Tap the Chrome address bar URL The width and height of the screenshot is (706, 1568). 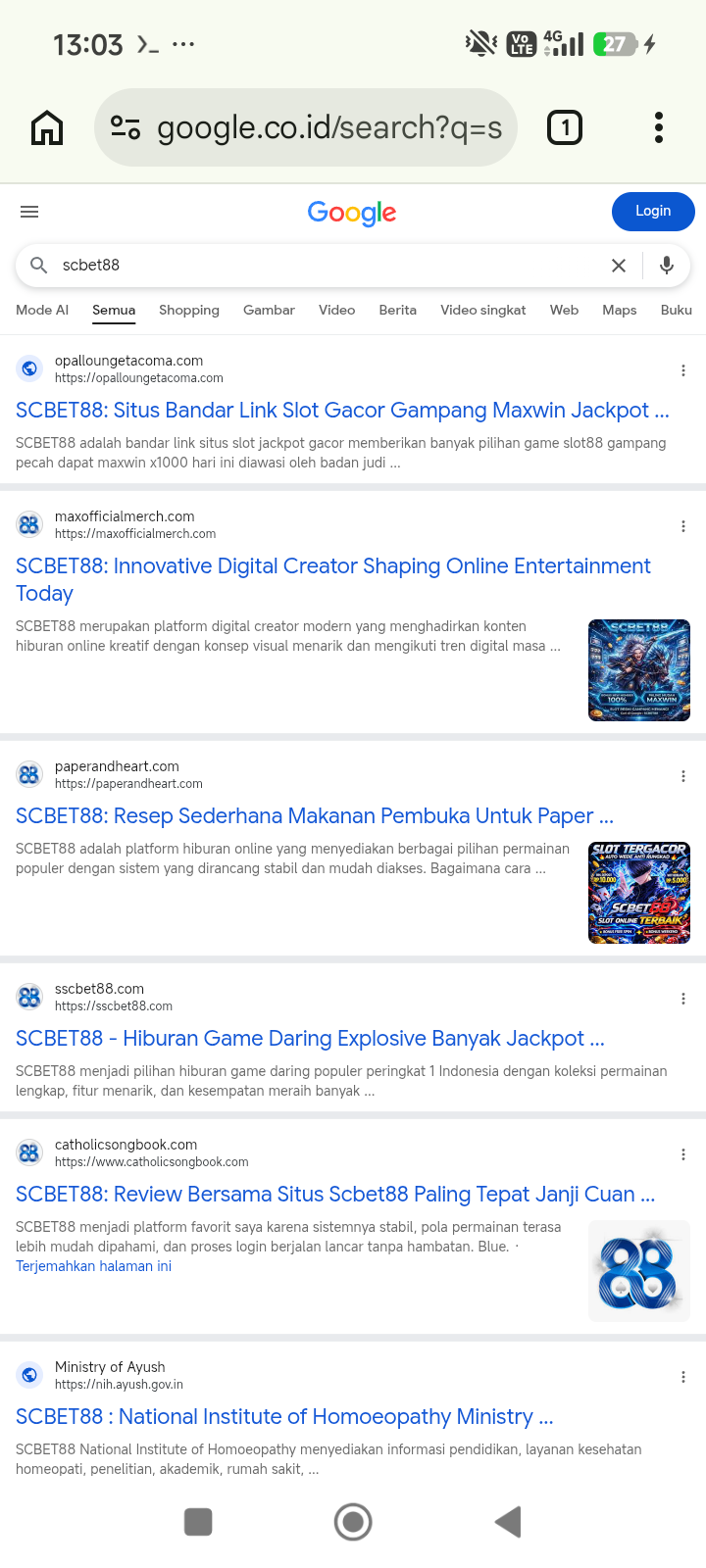click(329, 127)
